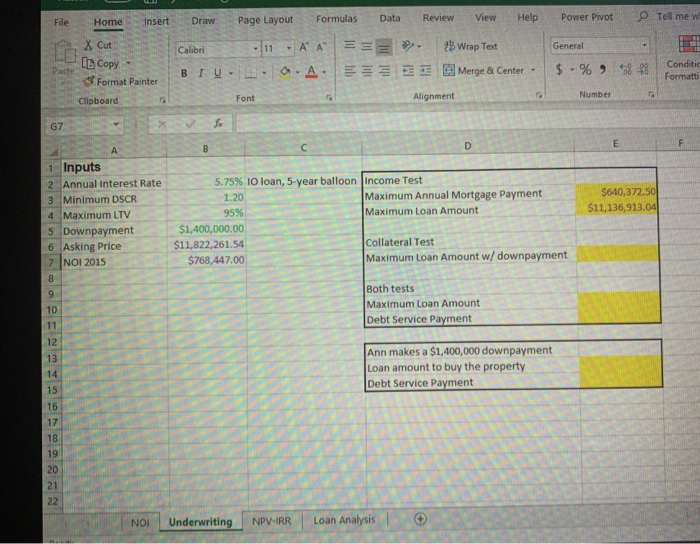Select column B header
The height and width of the screenshot is (544, 700).
click(205, 149)
